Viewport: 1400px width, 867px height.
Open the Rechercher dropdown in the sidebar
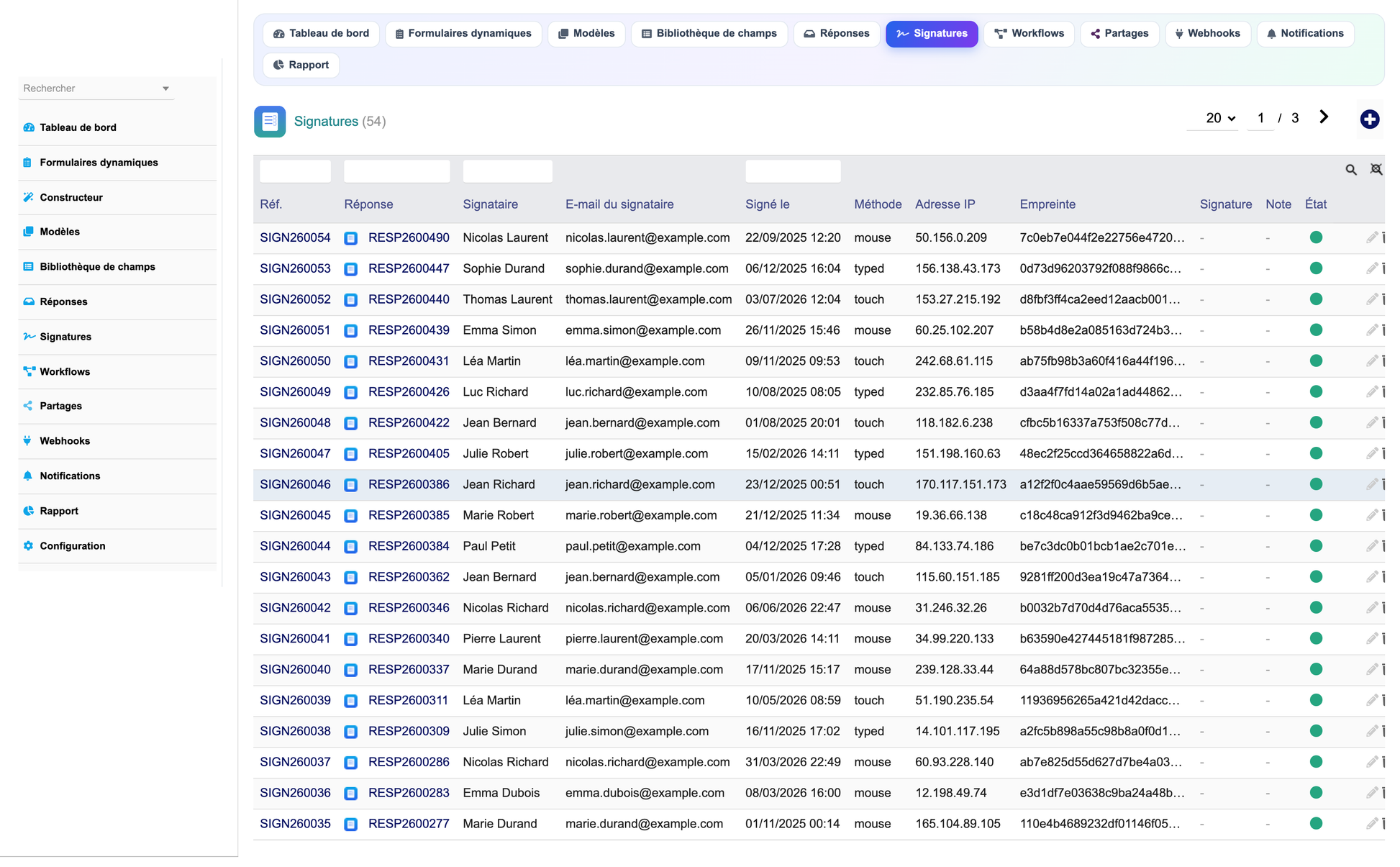click(x=96, y=88)
